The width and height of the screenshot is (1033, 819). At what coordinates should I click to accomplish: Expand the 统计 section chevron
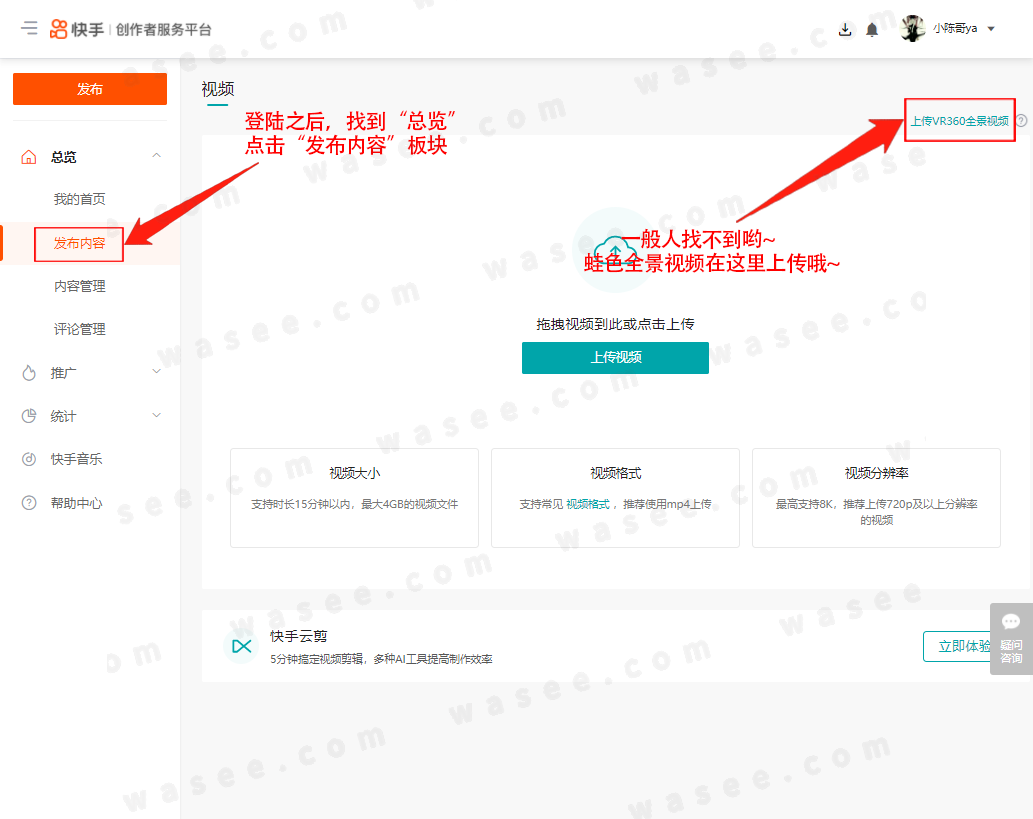click(156, 415)
